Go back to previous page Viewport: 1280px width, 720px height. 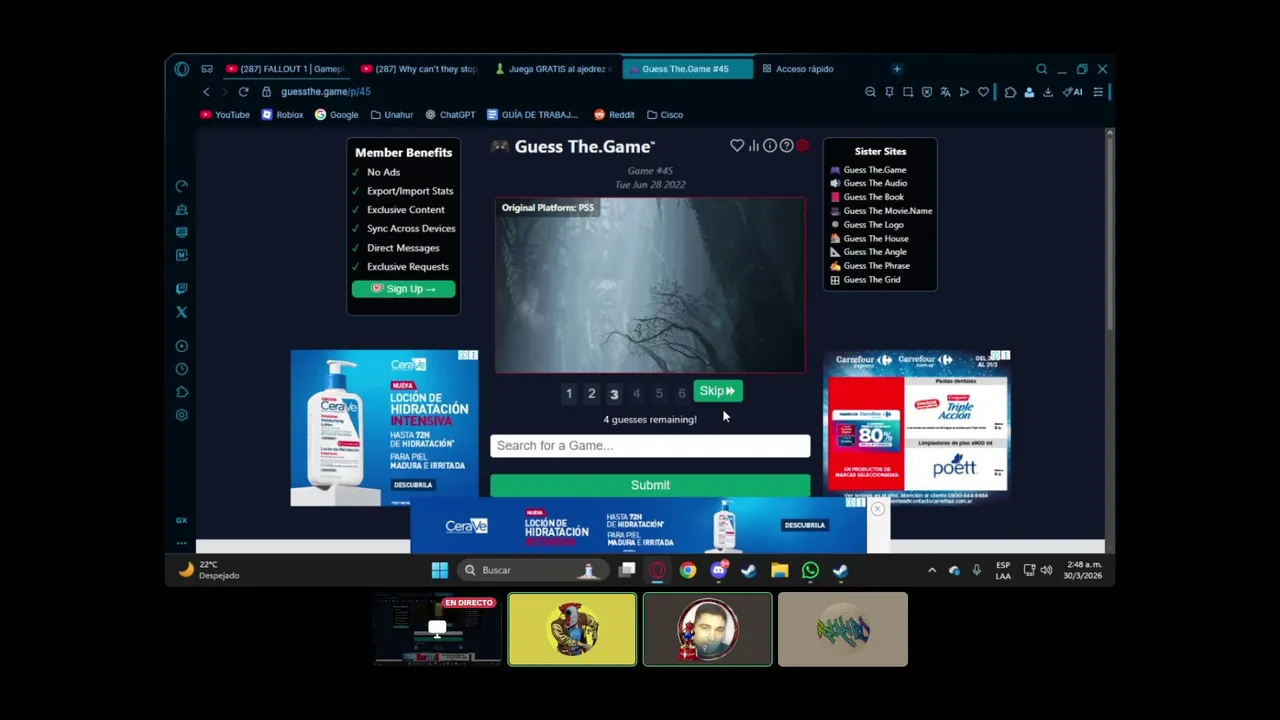[x=206, y=92]
